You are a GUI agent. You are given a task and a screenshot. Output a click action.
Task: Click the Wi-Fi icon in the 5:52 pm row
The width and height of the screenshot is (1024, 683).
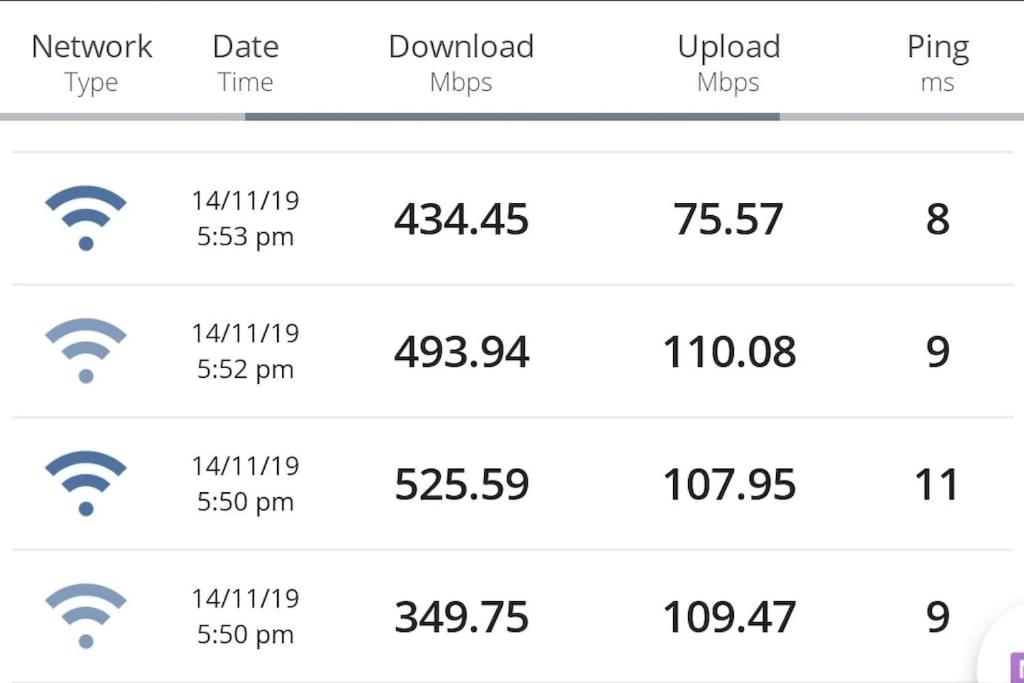click(x=86, y=351)
